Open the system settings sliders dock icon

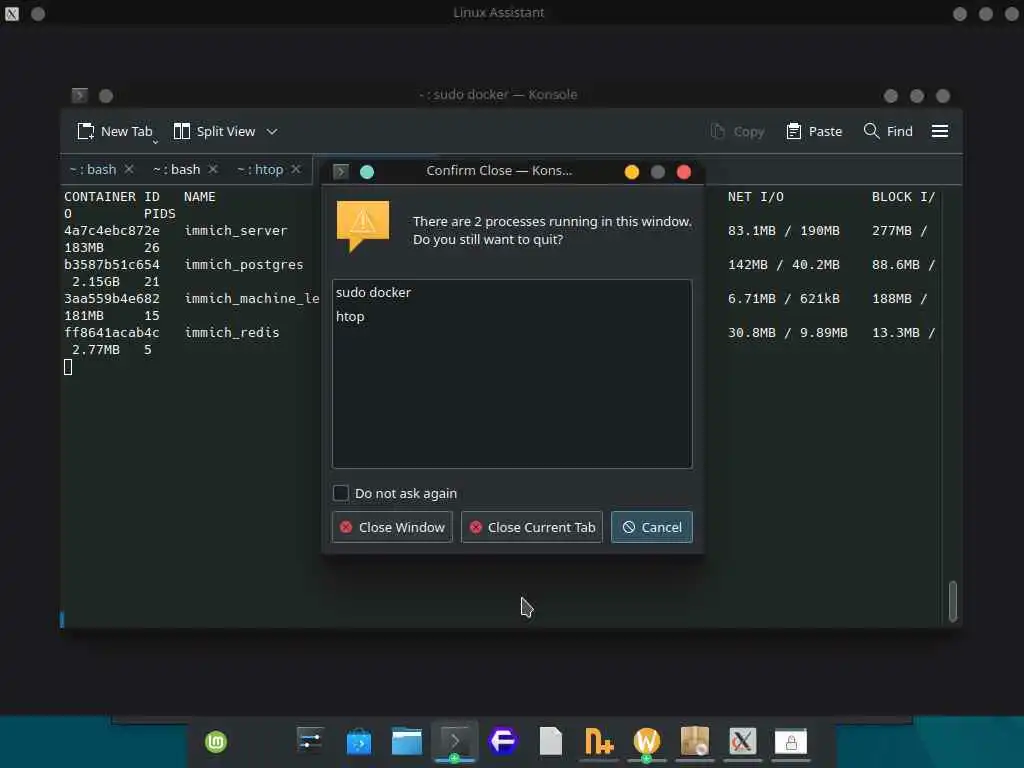pos(310,741)
